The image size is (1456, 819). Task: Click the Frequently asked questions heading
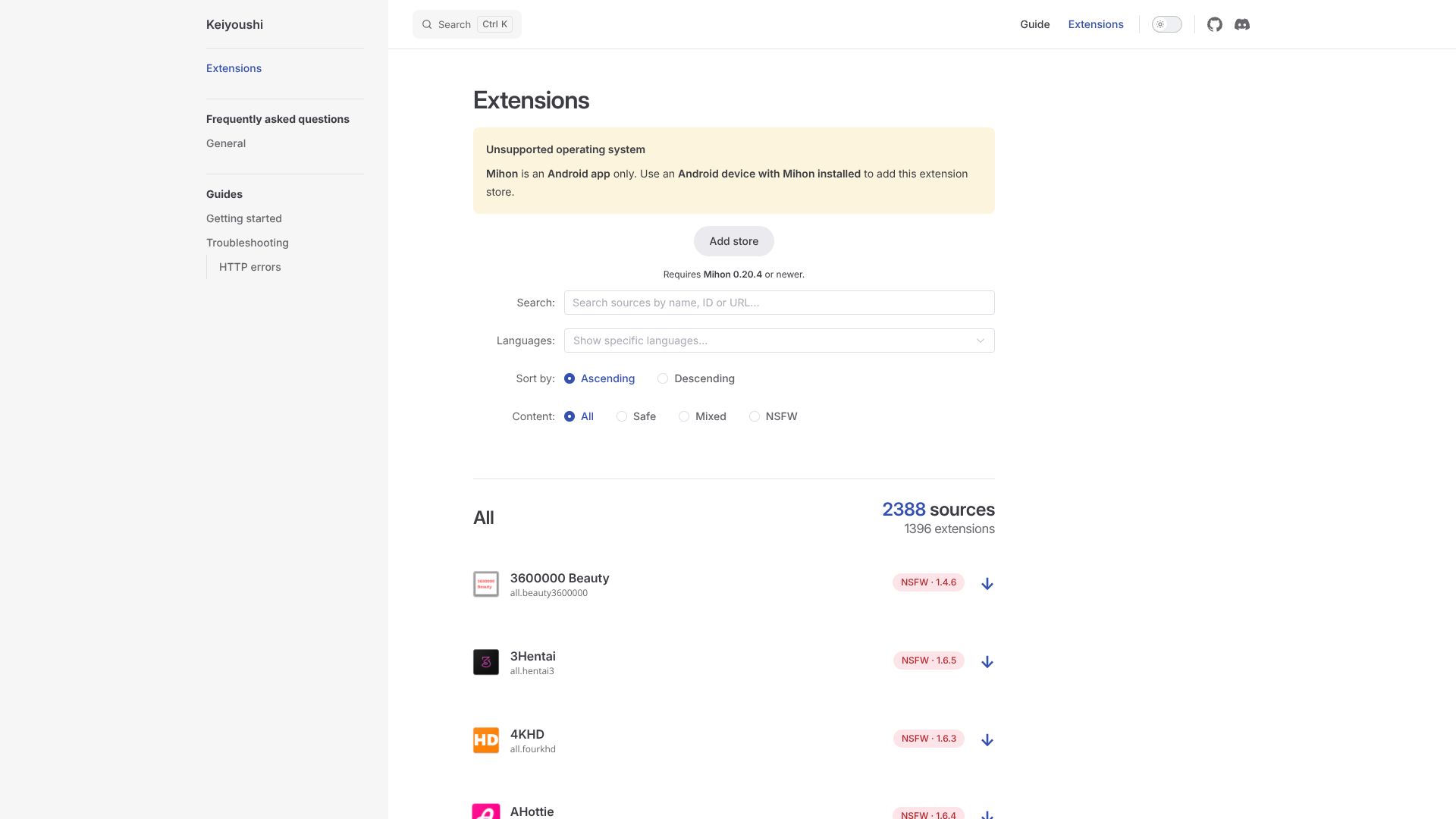pos(278,119)
